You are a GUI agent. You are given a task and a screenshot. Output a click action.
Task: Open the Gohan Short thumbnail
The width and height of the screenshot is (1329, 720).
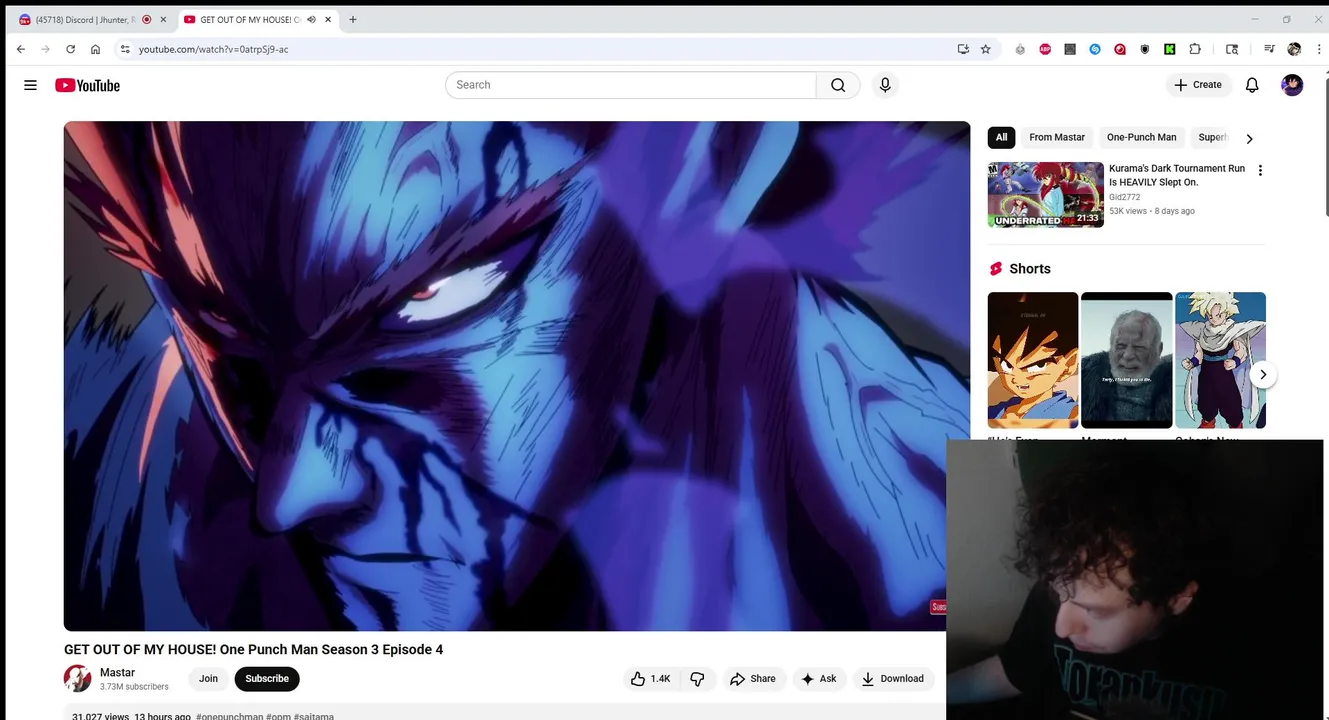(x=1220, y=360)
